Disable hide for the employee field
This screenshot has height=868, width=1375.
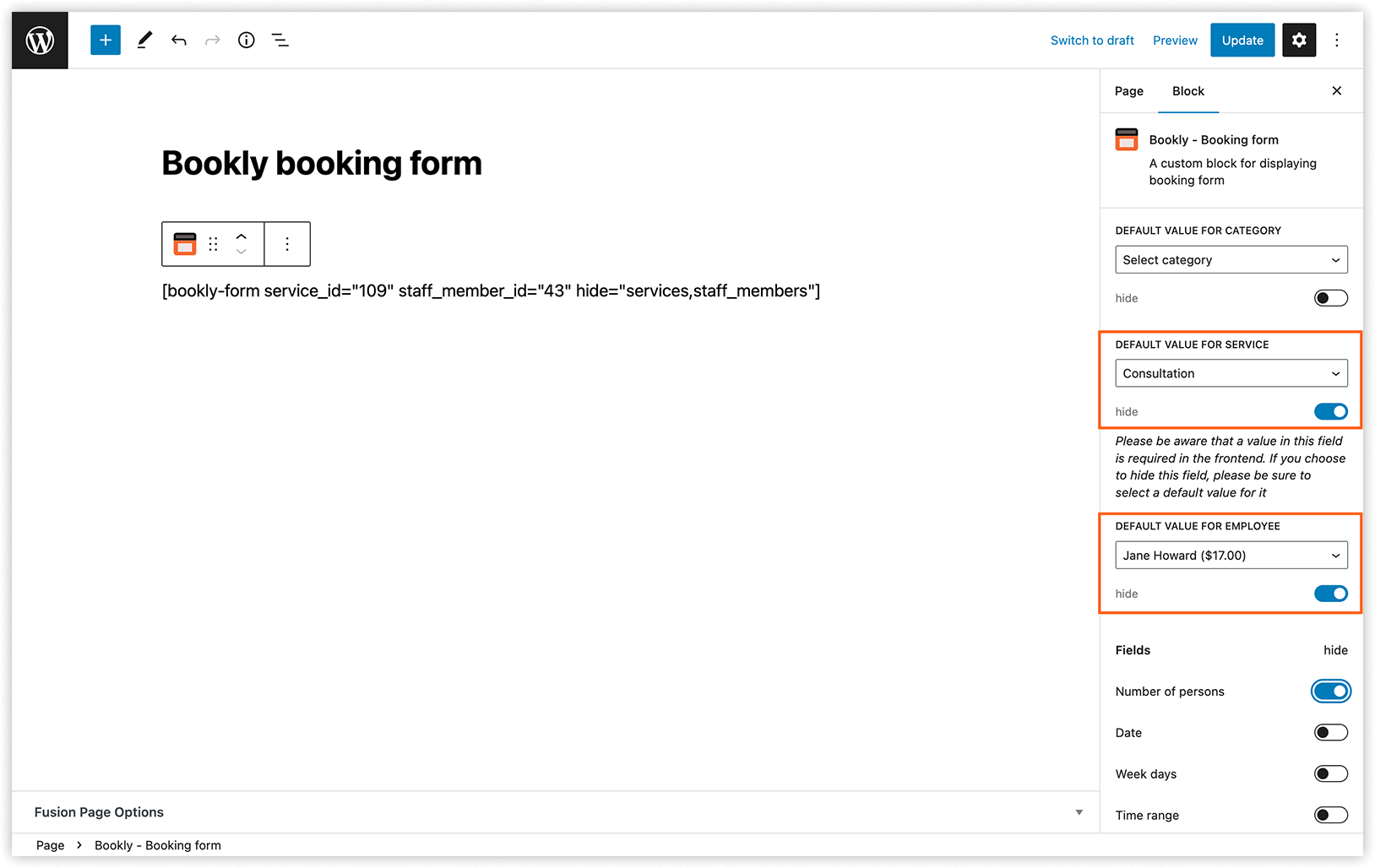point(1331,594)
